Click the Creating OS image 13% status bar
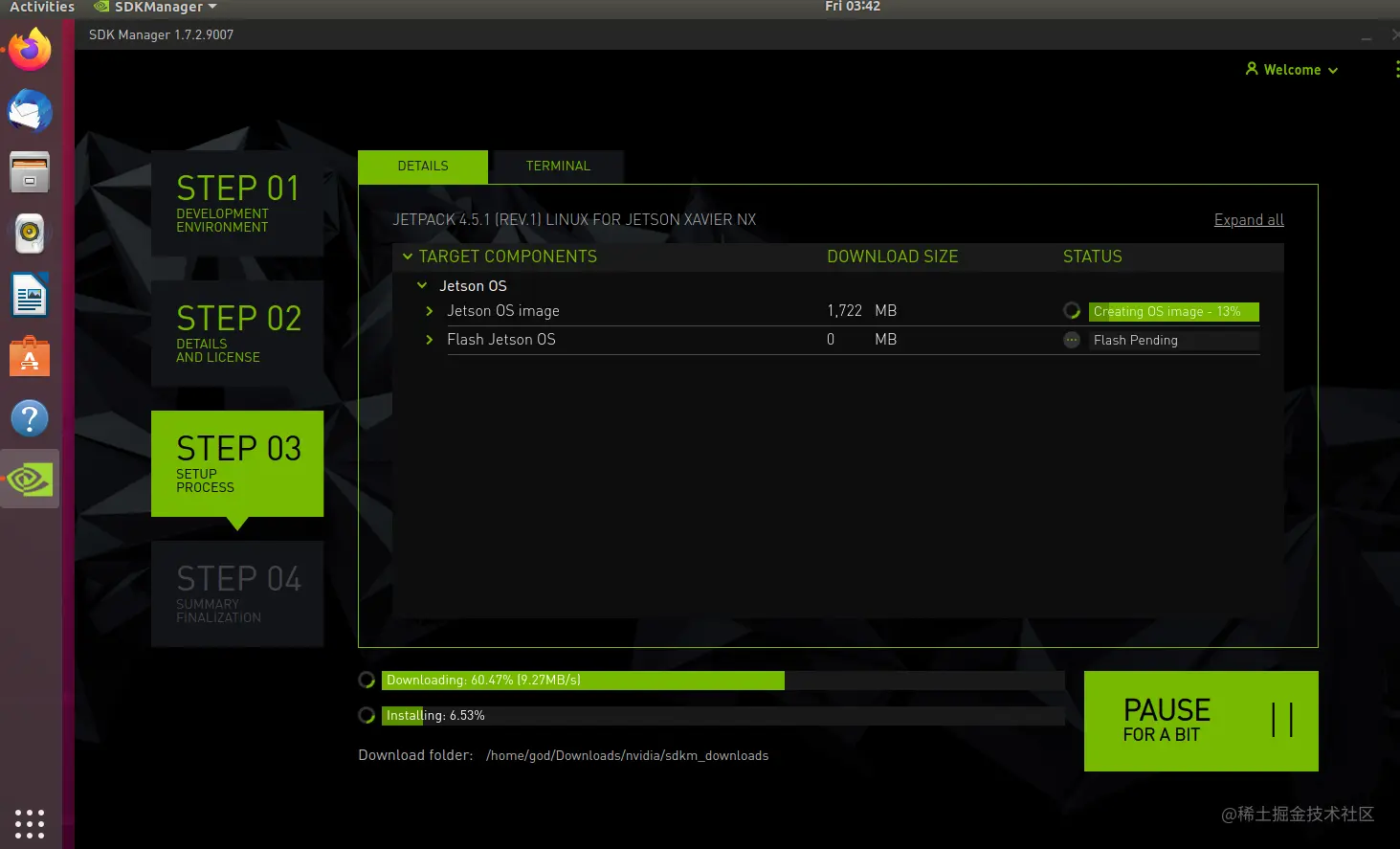 click(1174, 311)
